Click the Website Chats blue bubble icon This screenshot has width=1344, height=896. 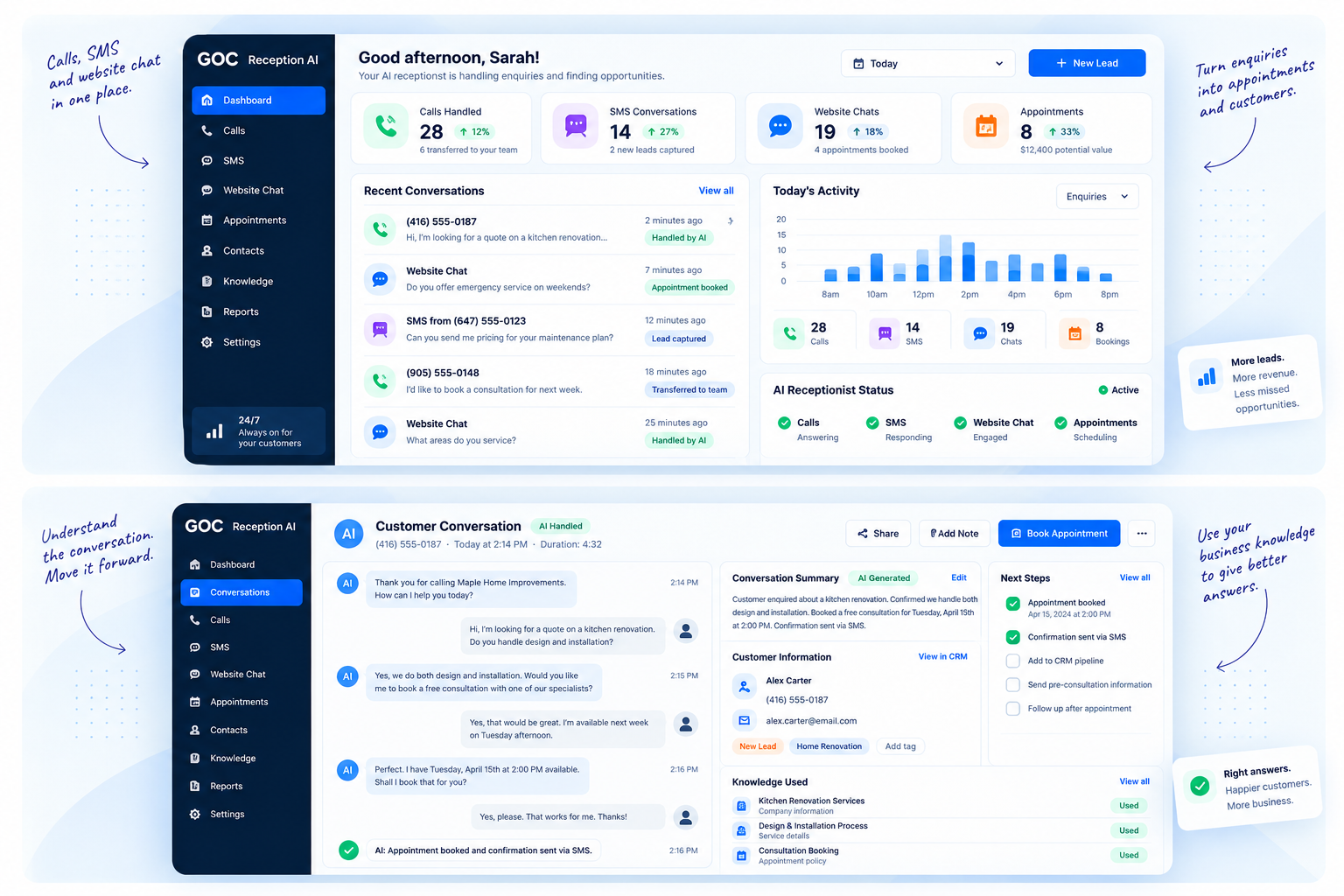coord(780,126)
